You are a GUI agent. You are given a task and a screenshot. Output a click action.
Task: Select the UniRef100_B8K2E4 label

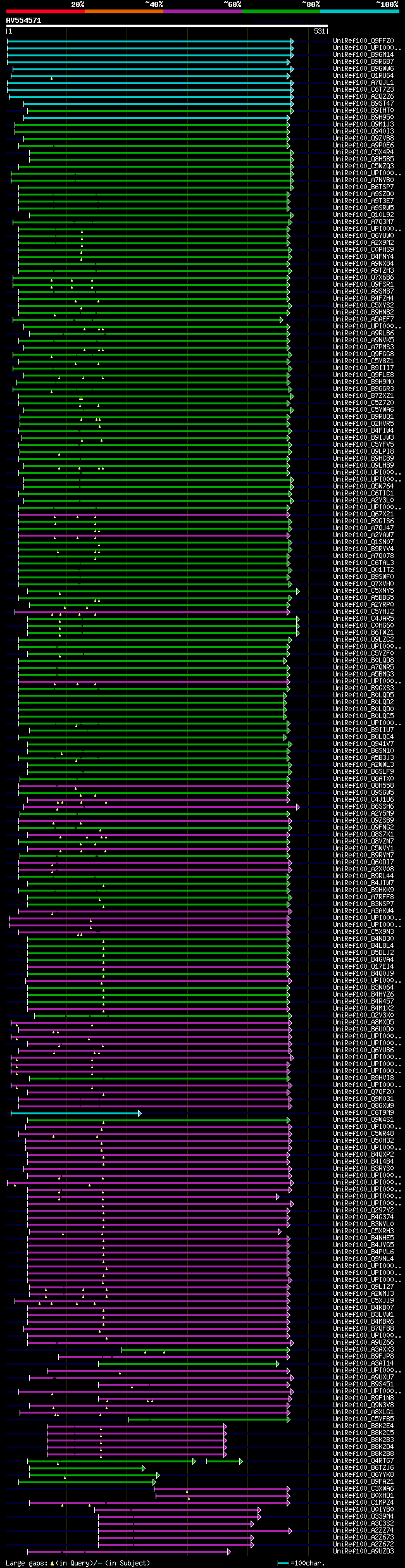[363, 1426]
